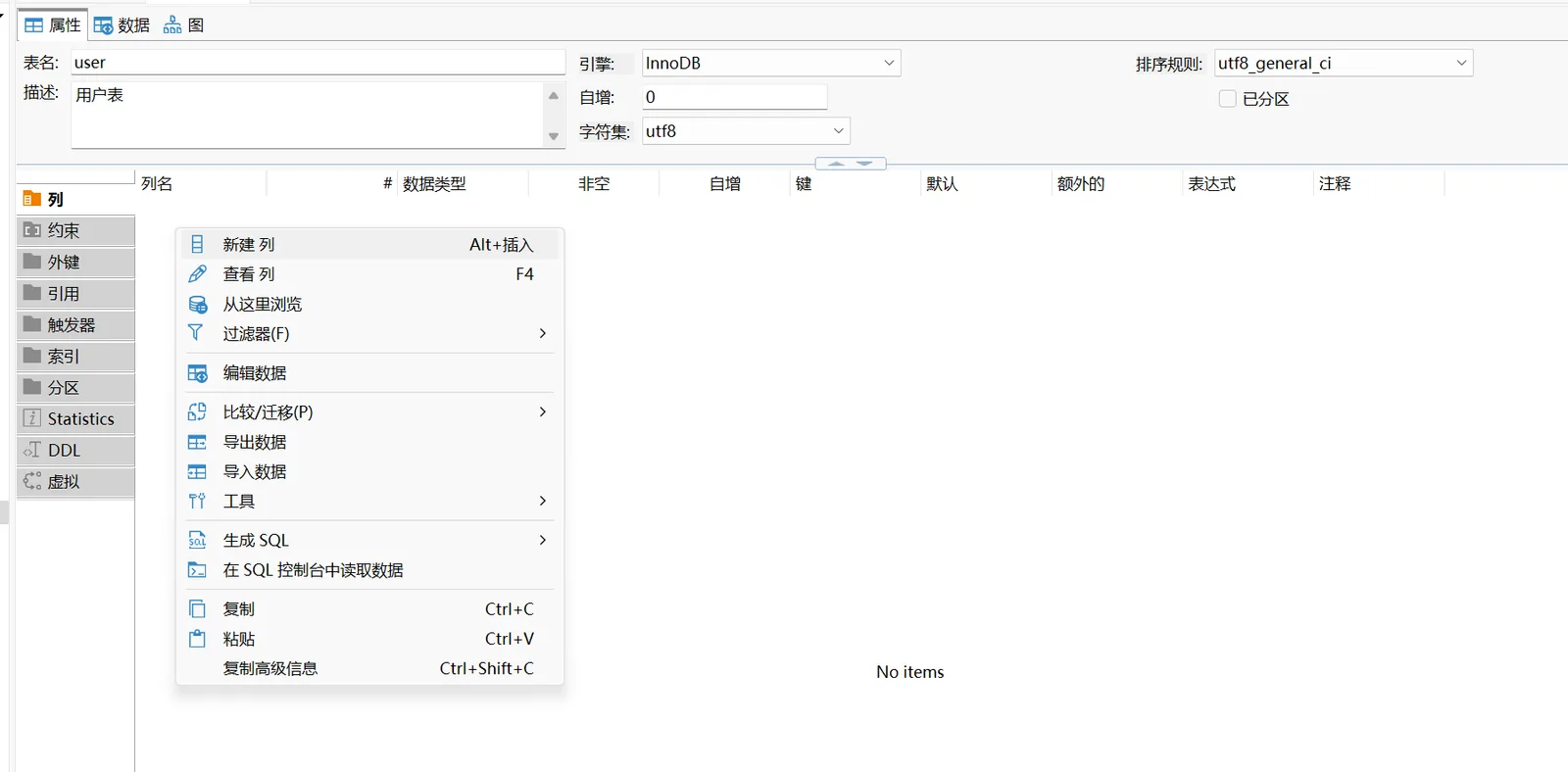Click the import icon beside 导入数据
This screenshot has width=1568, height=772.
[x=197, y=471]
